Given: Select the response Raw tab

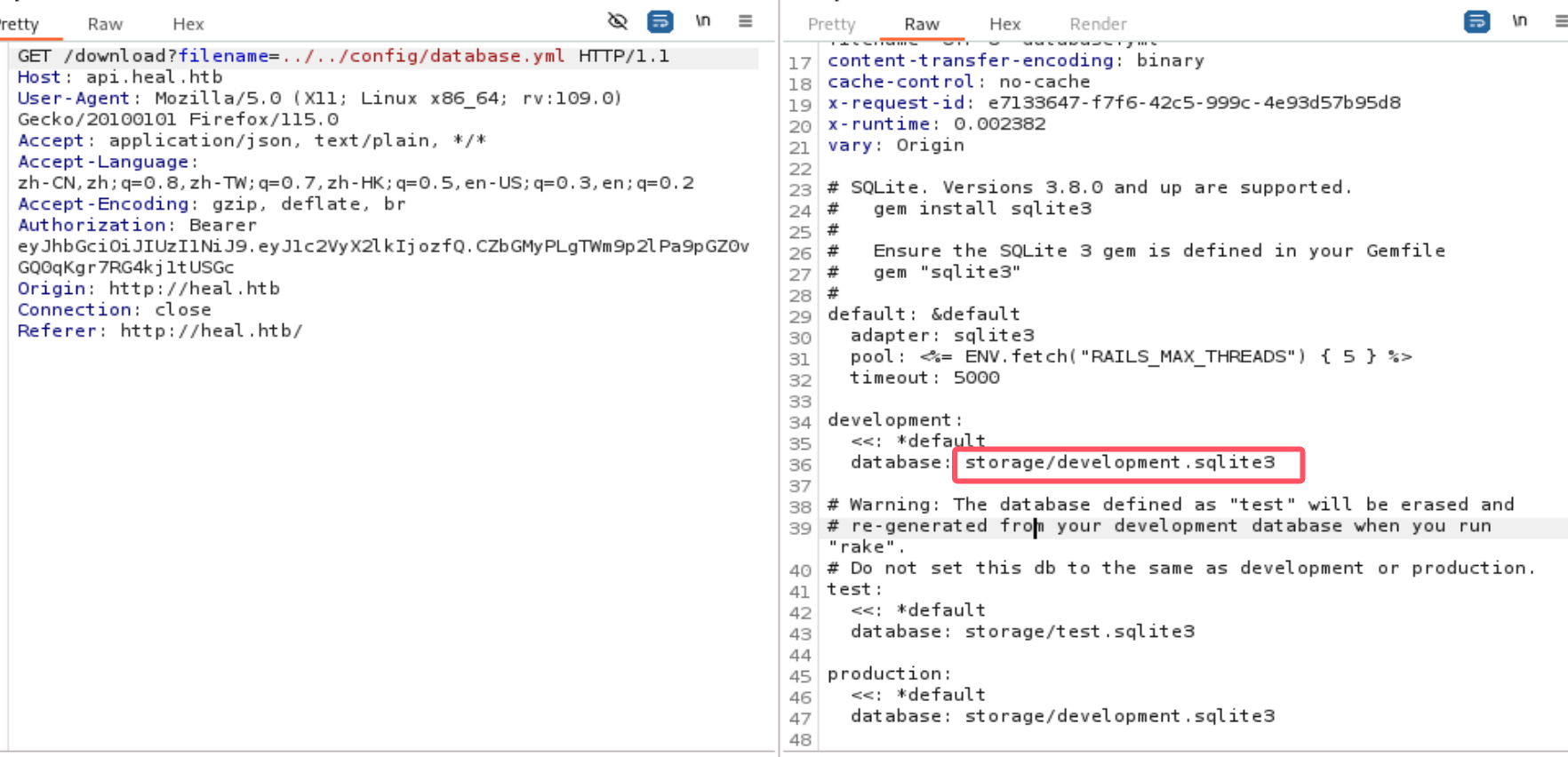Looking at the screenshot, I should (922, 25).
